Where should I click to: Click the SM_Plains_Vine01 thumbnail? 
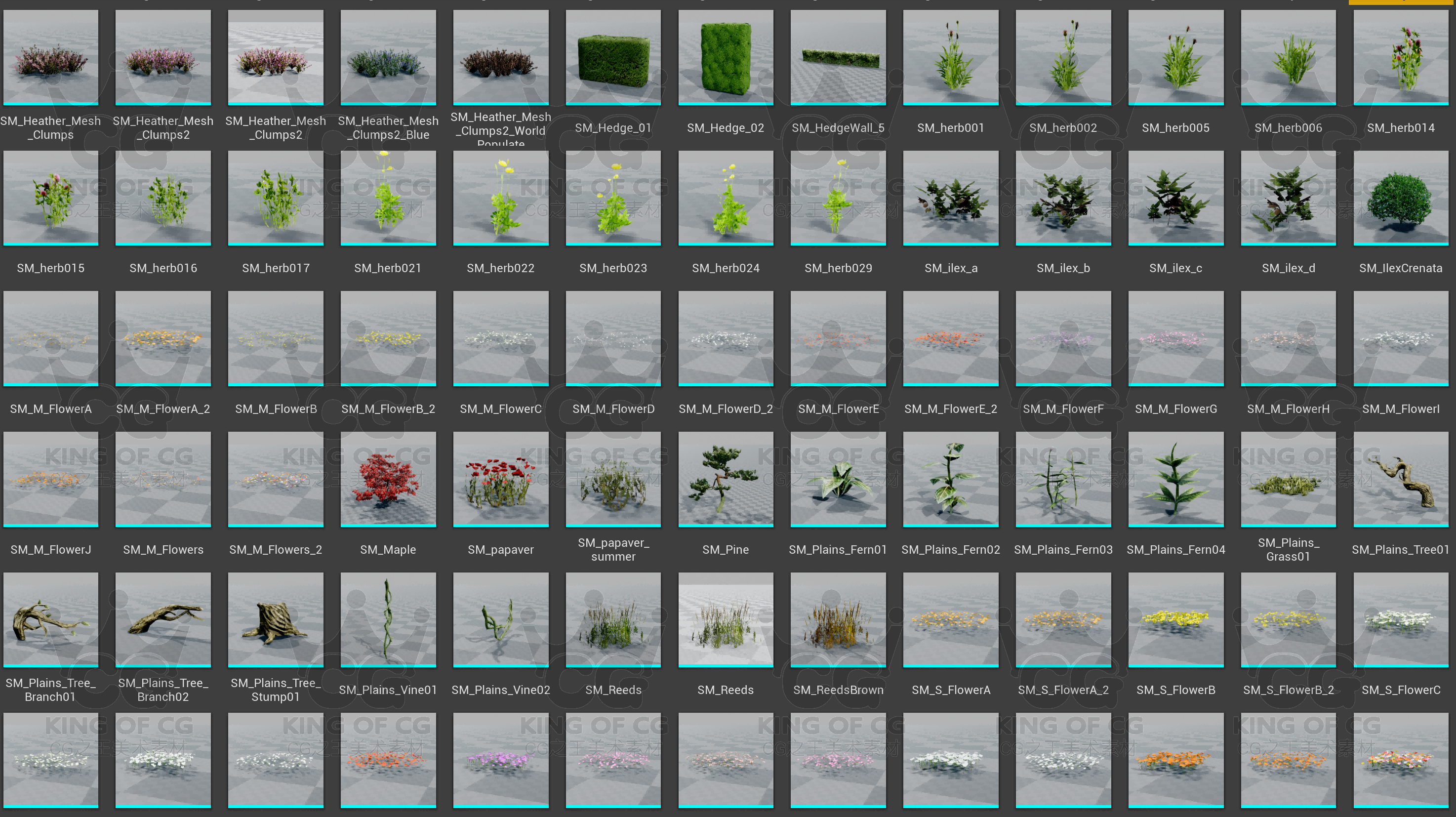[x=388, y=619]
